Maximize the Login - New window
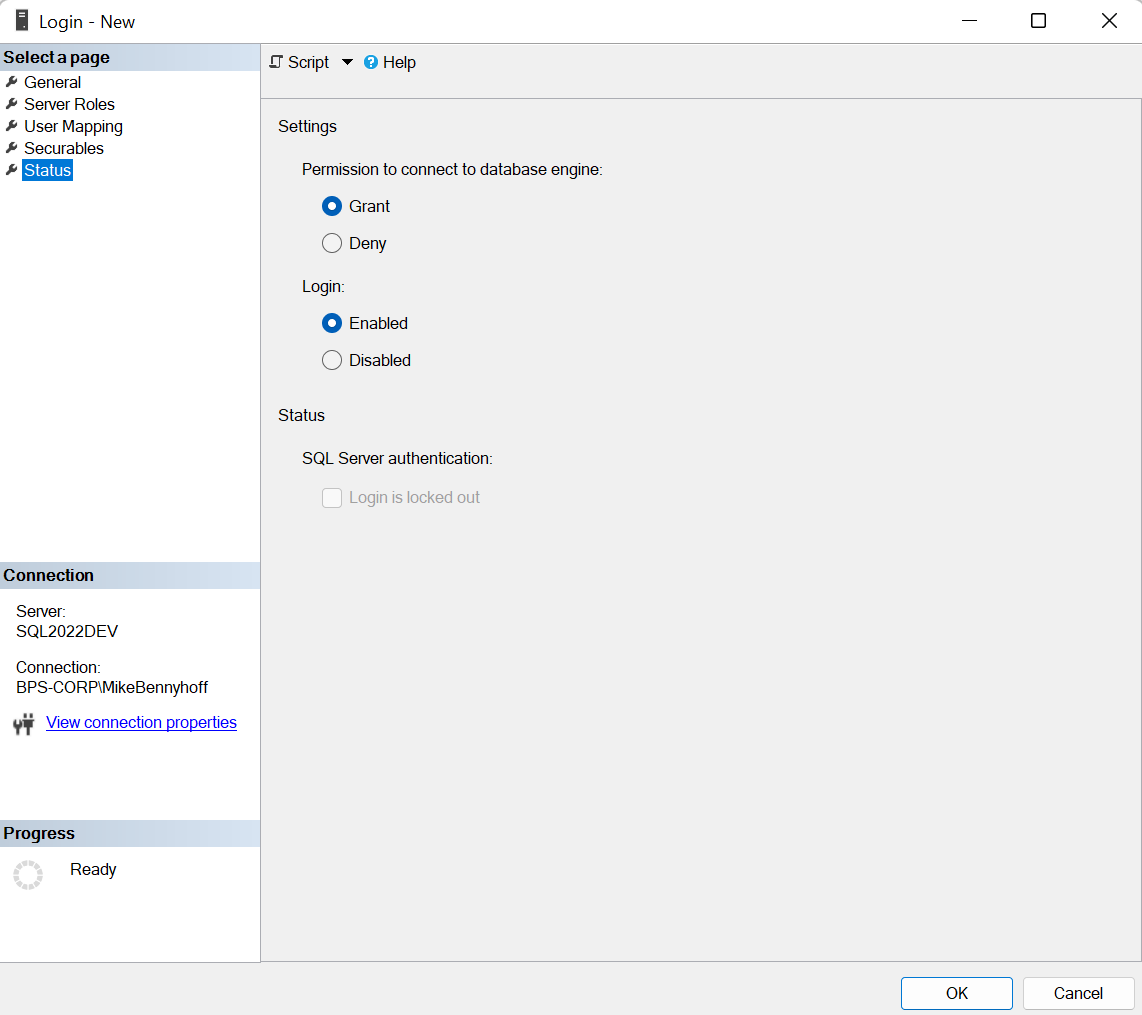This screenshot has height=1015, width=1142. tap(1039, 20)
